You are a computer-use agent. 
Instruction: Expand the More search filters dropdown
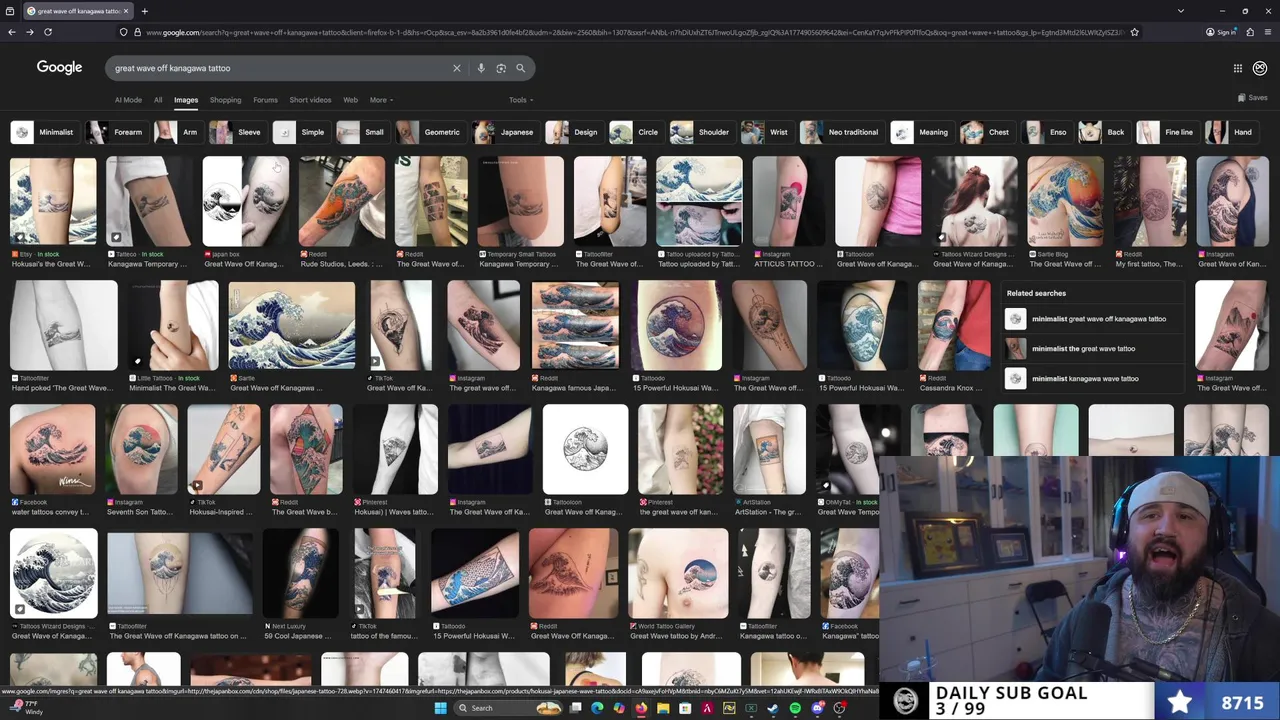381,100
